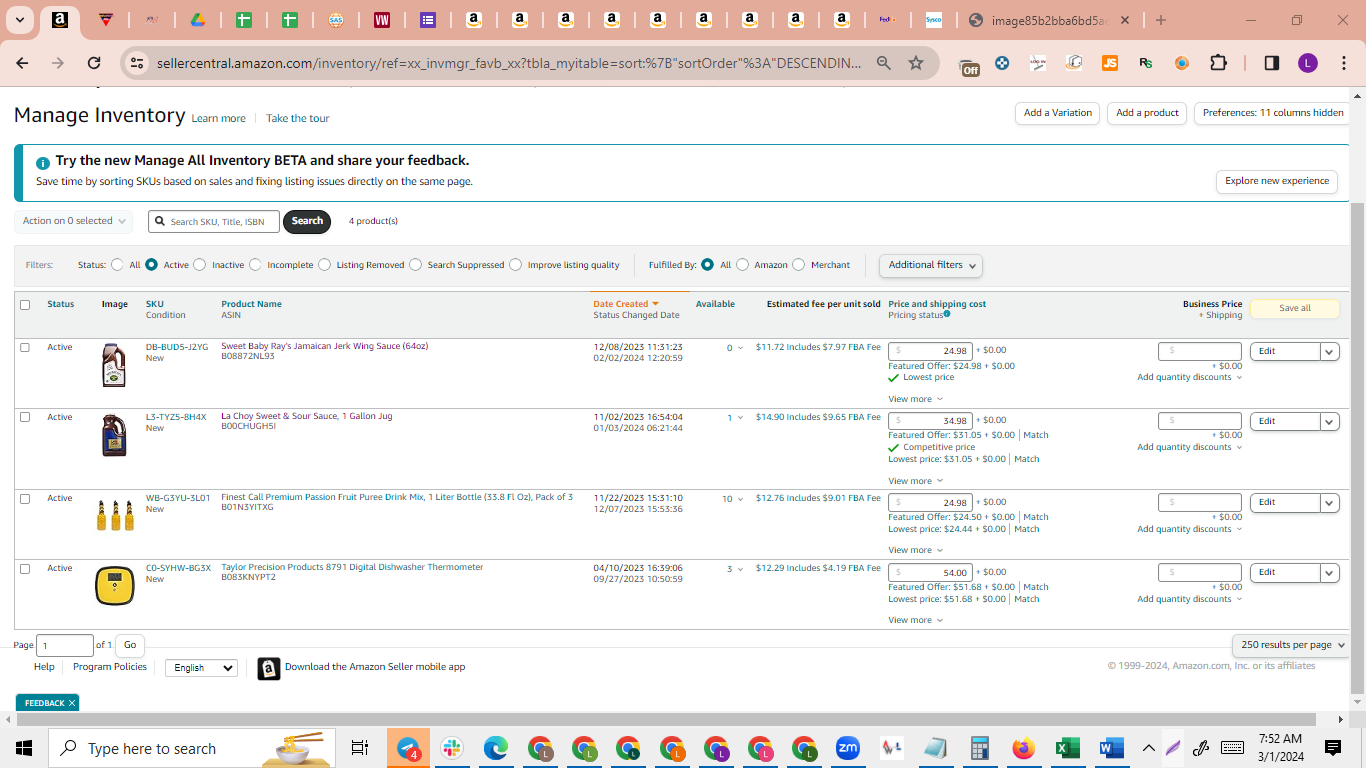Click the zoom magnifier icon in address bar

(884, 63)
